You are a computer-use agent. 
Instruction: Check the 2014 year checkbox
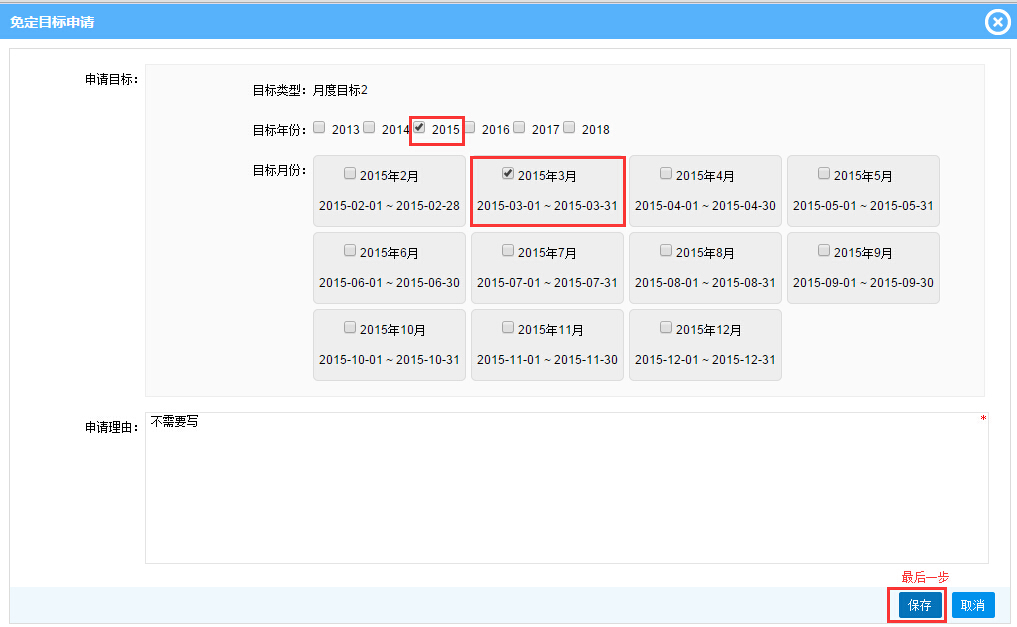(369, 127)
